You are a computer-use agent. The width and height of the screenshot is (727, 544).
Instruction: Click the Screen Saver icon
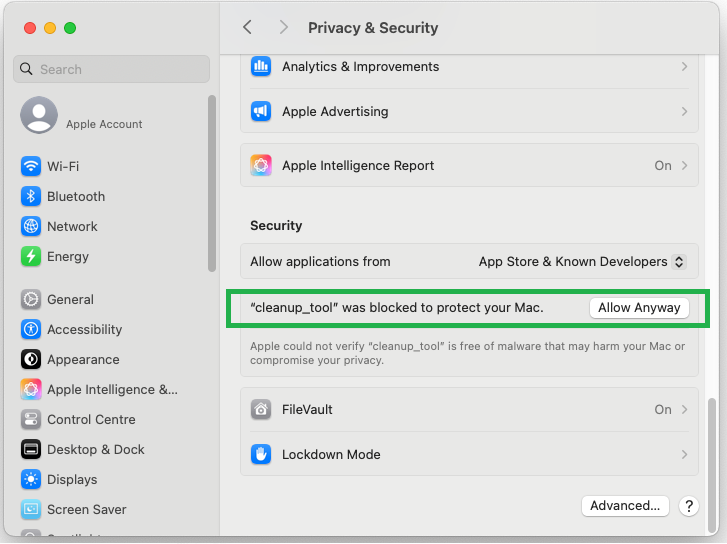pos(31,509)
